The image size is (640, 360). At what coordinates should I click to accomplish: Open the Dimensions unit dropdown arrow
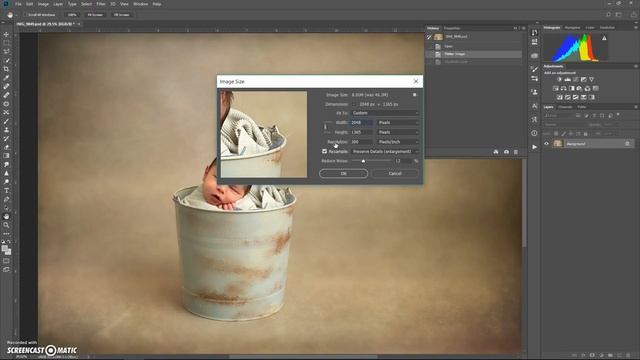coord(354,104)
